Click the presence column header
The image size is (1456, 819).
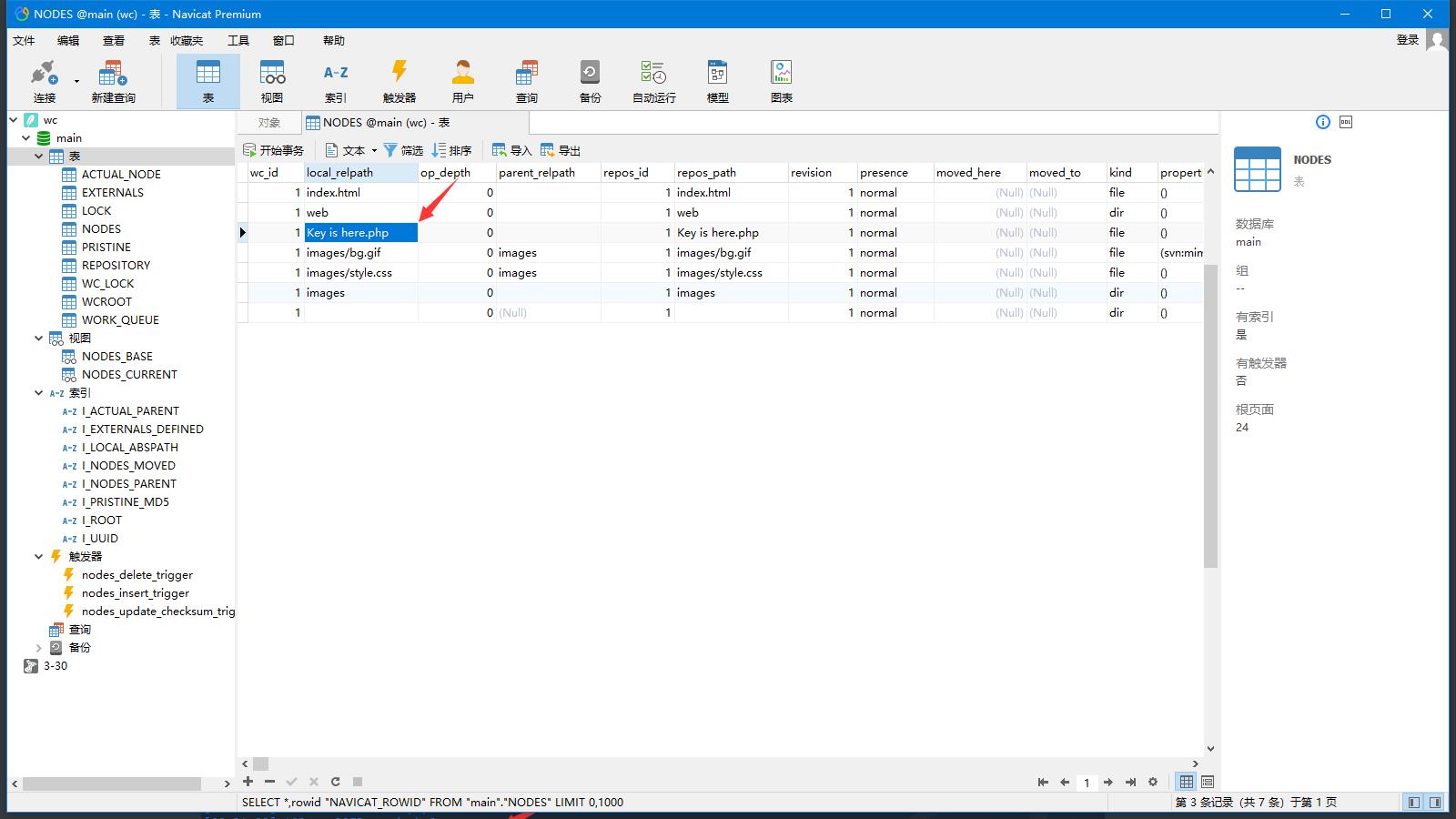pos(895,172)
